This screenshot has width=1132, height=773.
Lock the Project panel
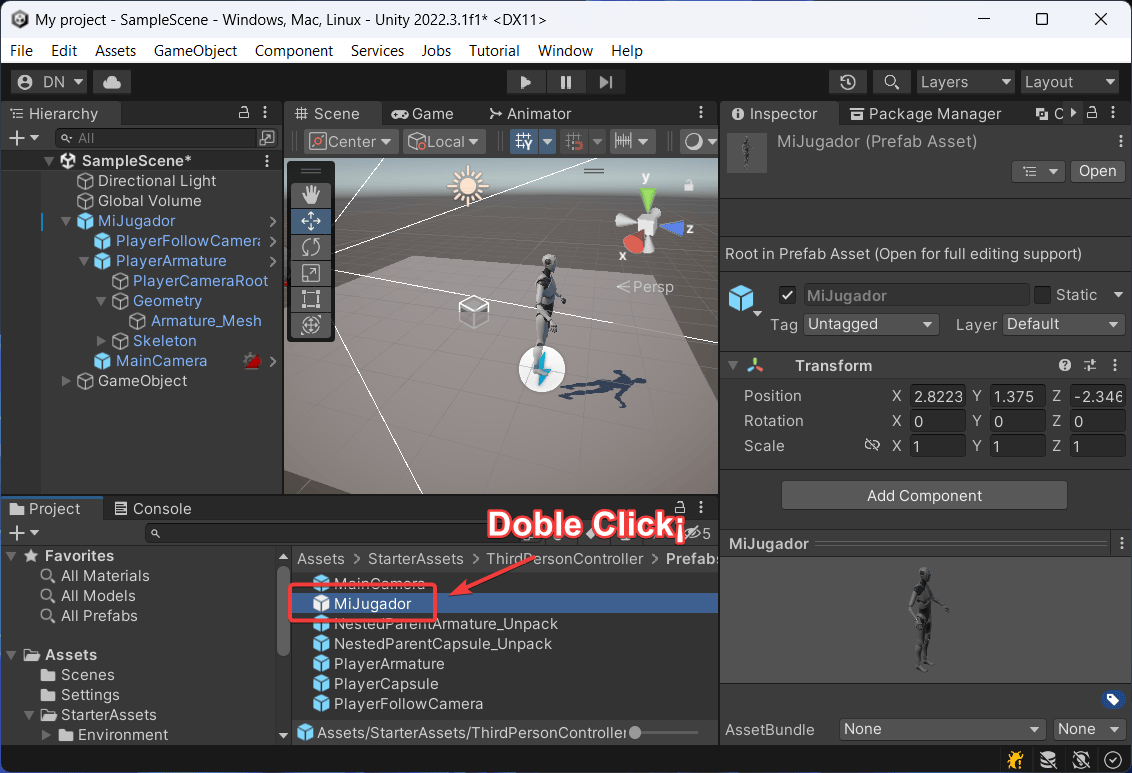pyautogui.click(x=679, y=507)
